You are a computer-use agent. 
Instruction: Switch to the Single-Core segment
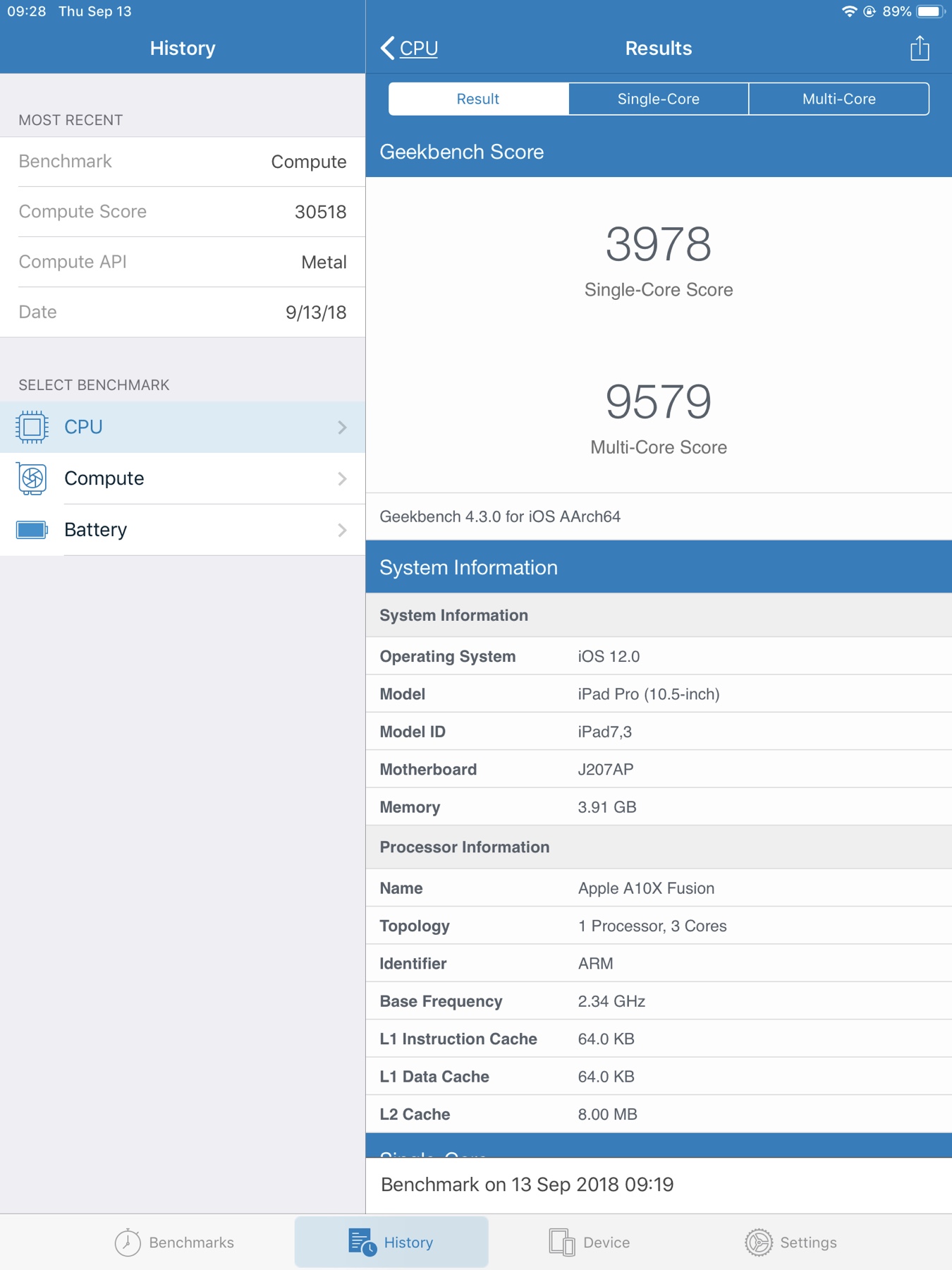659,99
